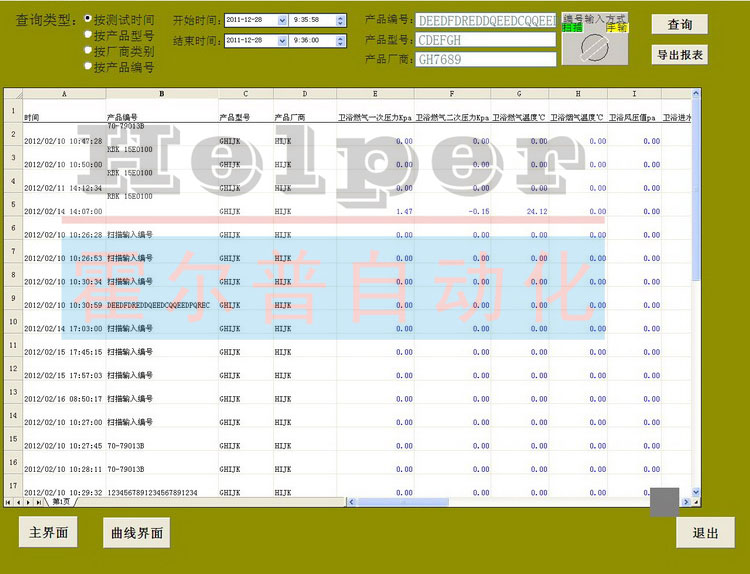Select column B header
This screenshot has height=574, width=750.
tap(162, 94)
